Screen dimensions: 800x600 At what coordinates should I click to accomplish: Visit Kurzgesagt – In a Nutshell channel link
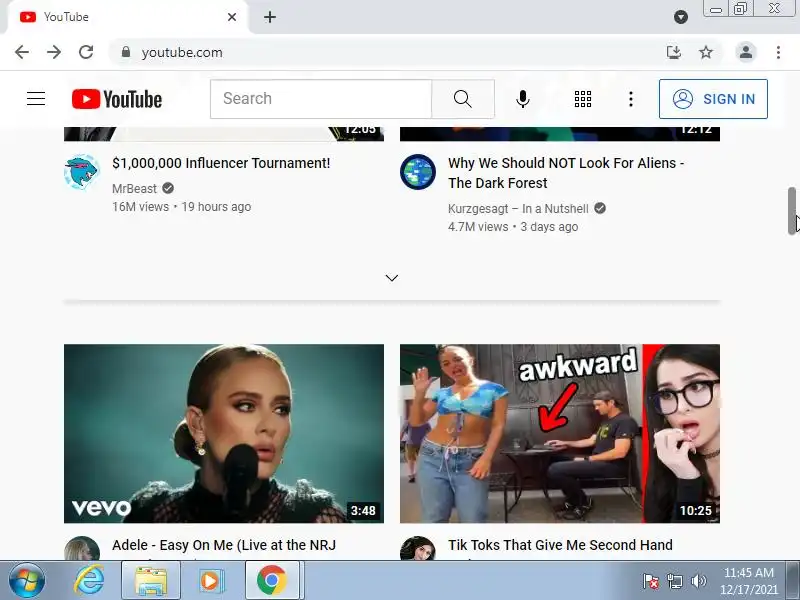[518, 209]
